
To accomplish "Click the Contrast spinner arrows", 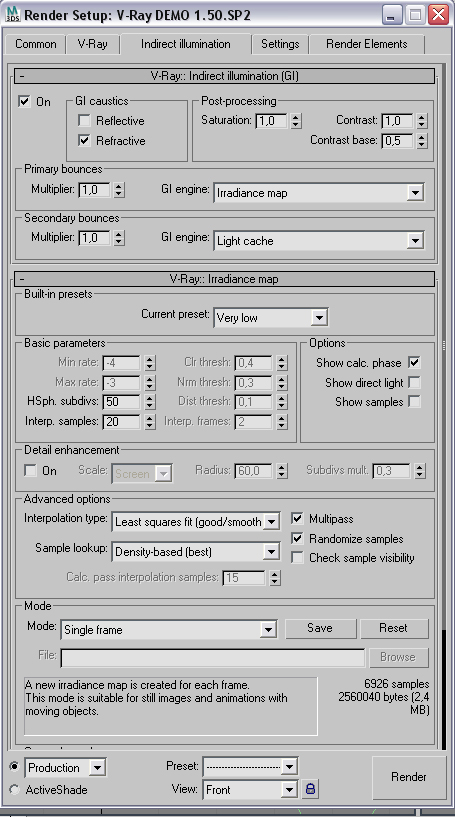I will 422,121.
